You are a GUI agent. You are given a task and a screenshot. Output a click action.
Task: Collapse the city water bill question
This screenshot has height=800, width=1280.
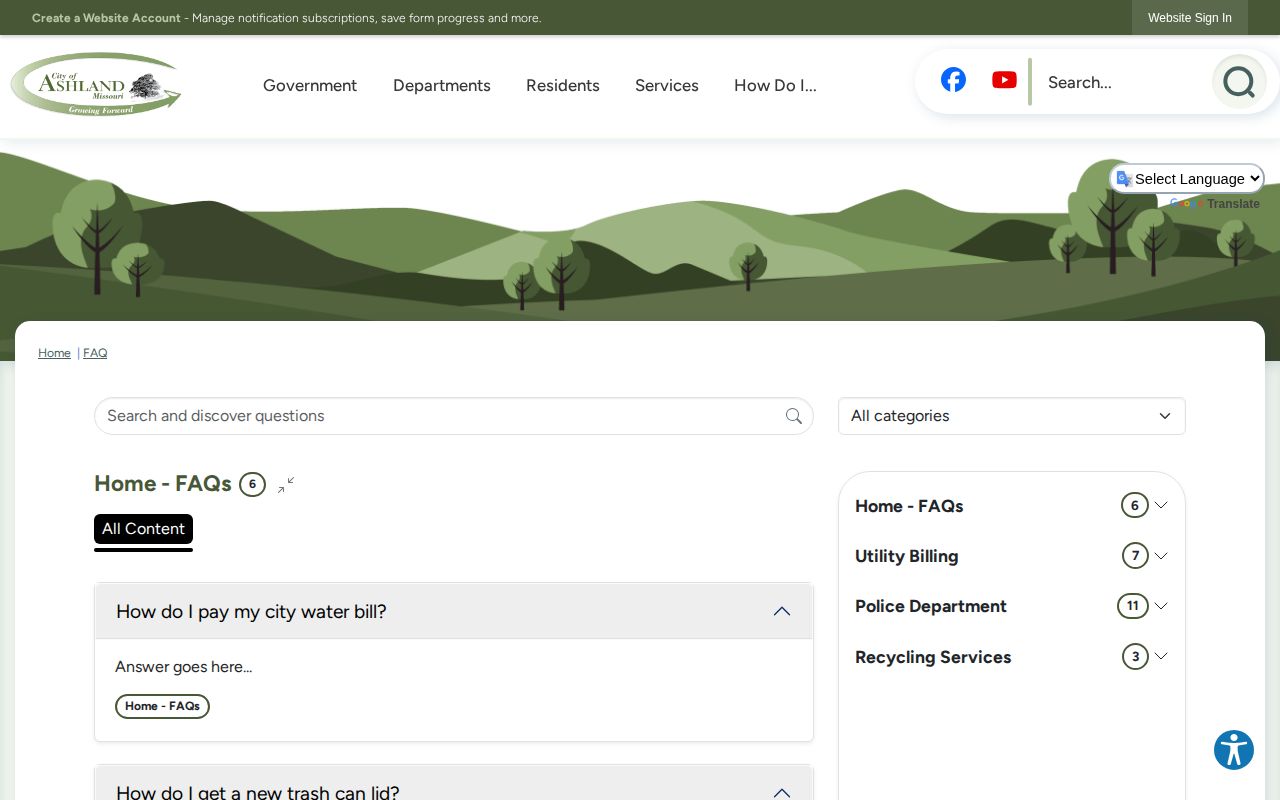coord(454,611)
